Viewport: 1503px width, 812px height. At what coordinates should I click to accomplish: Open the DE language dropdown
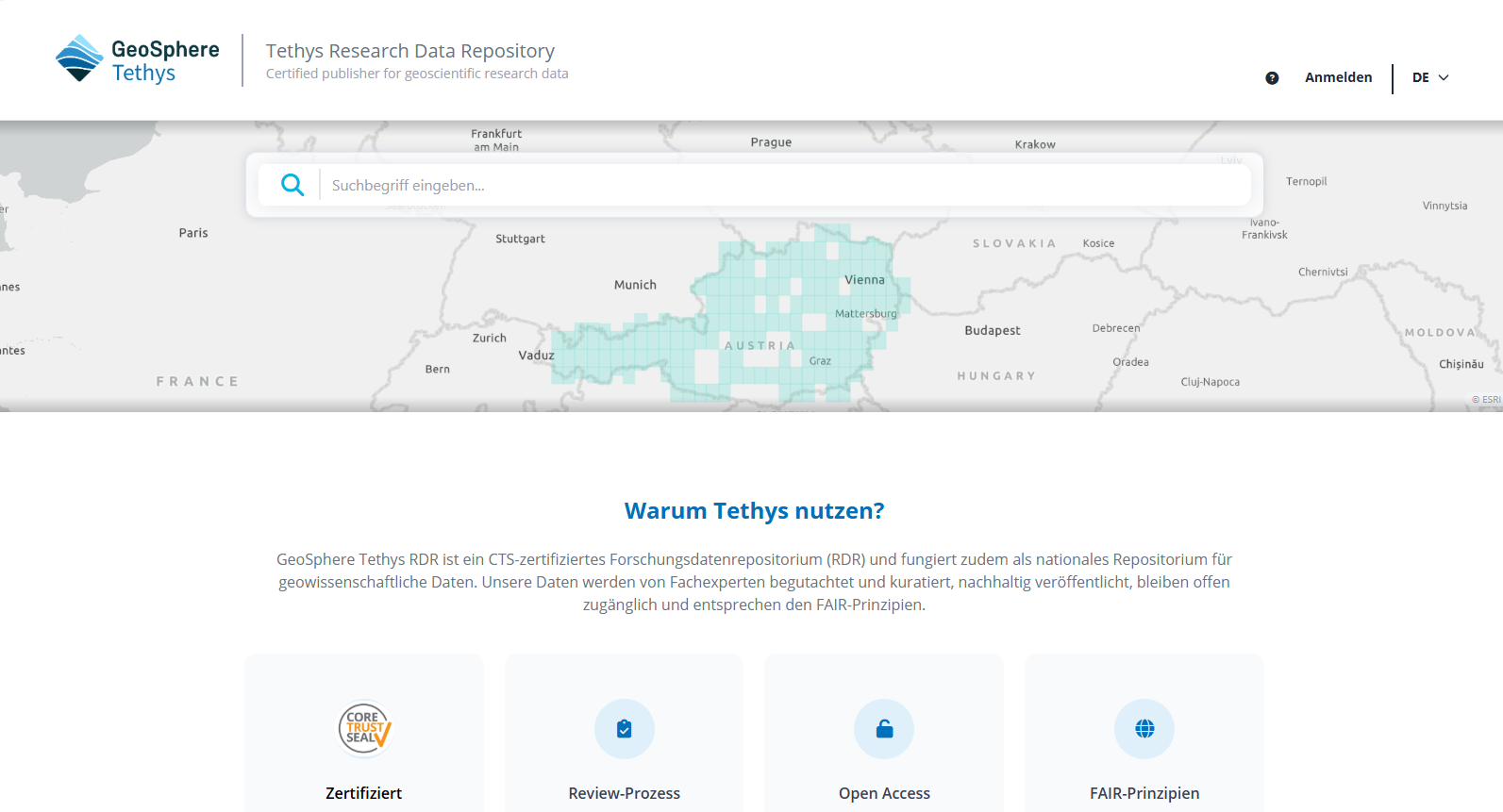tap(1430, 77)
